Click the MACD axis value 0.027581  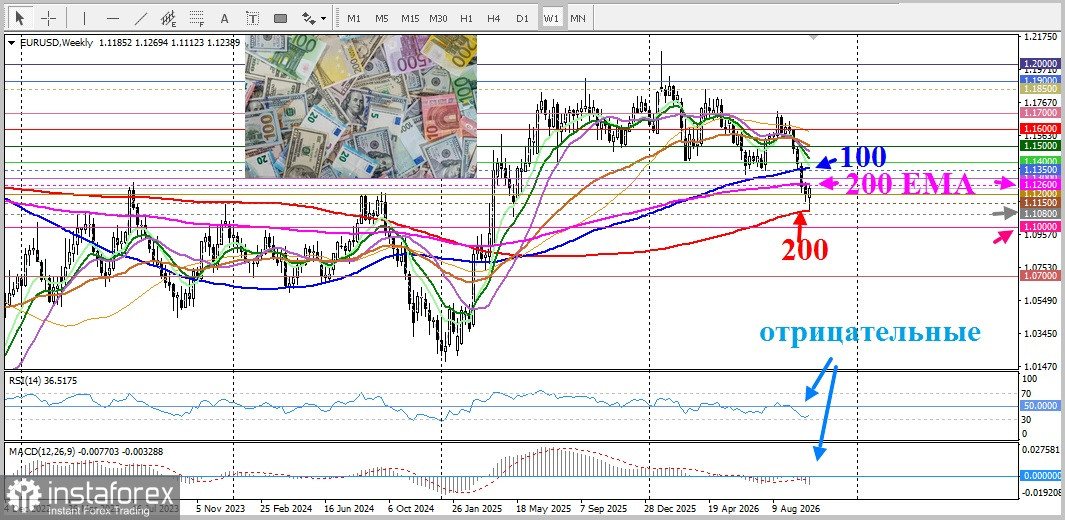(1041, 449)
